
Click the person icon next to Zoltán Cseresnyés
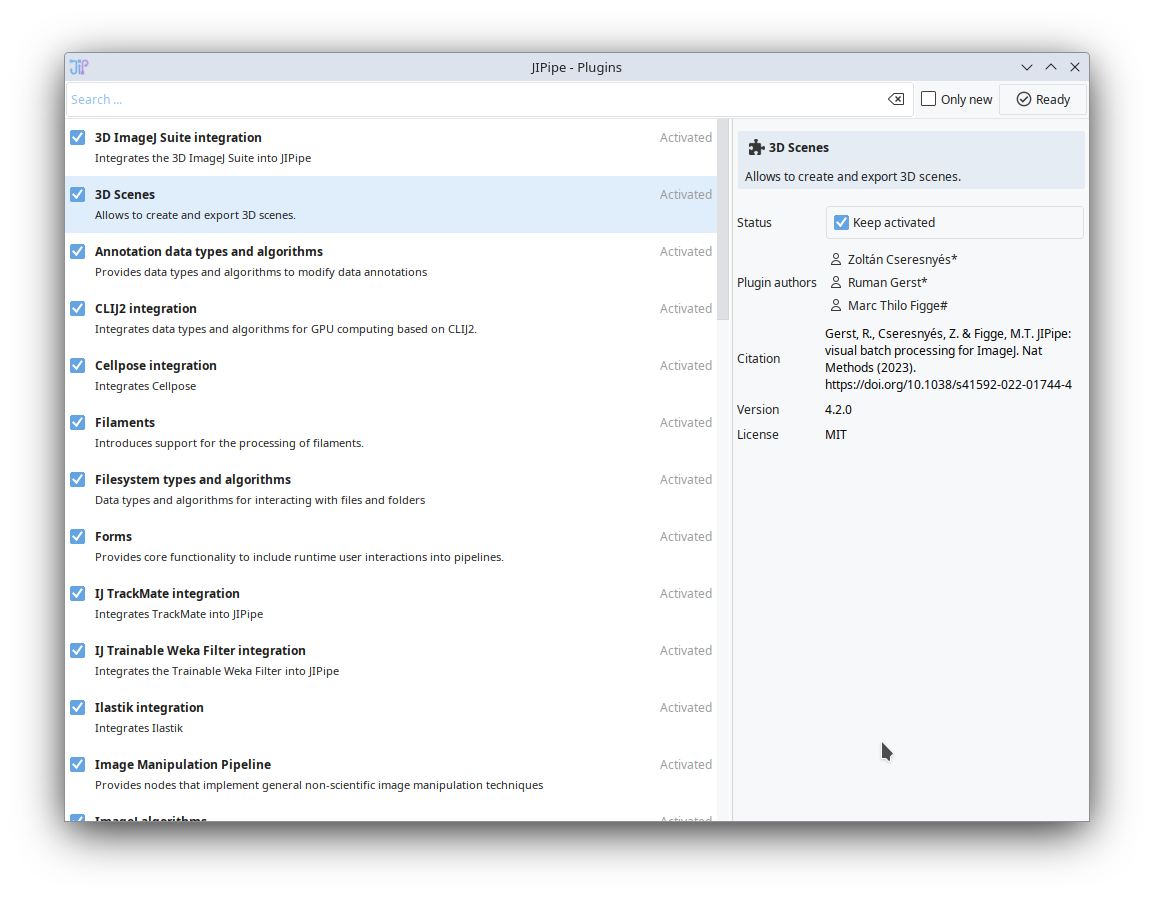point(835,259)
